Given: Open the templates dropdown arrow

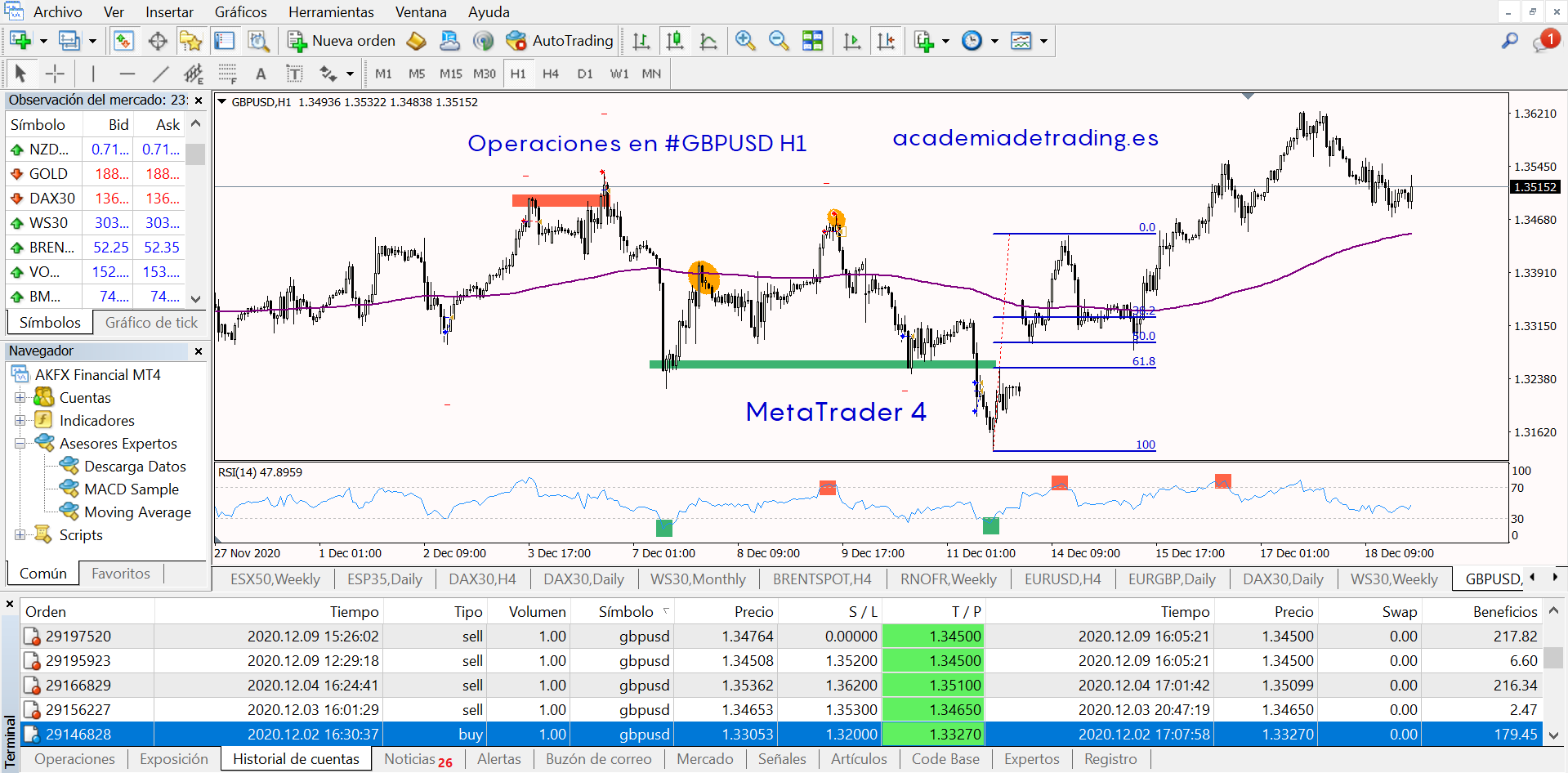Looking at the screenshot, I should 1043,41.
